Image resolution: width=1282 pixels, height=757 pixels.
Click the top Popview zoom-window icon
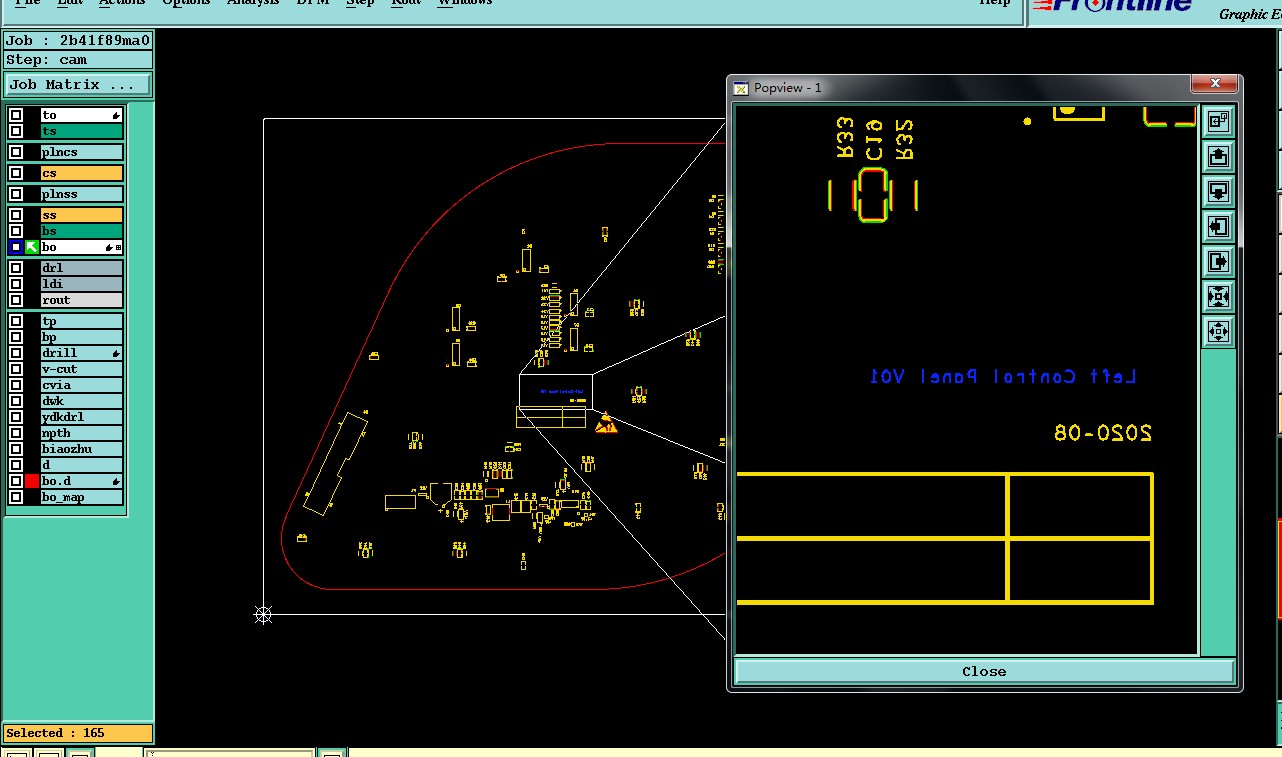click(1218, 121)
